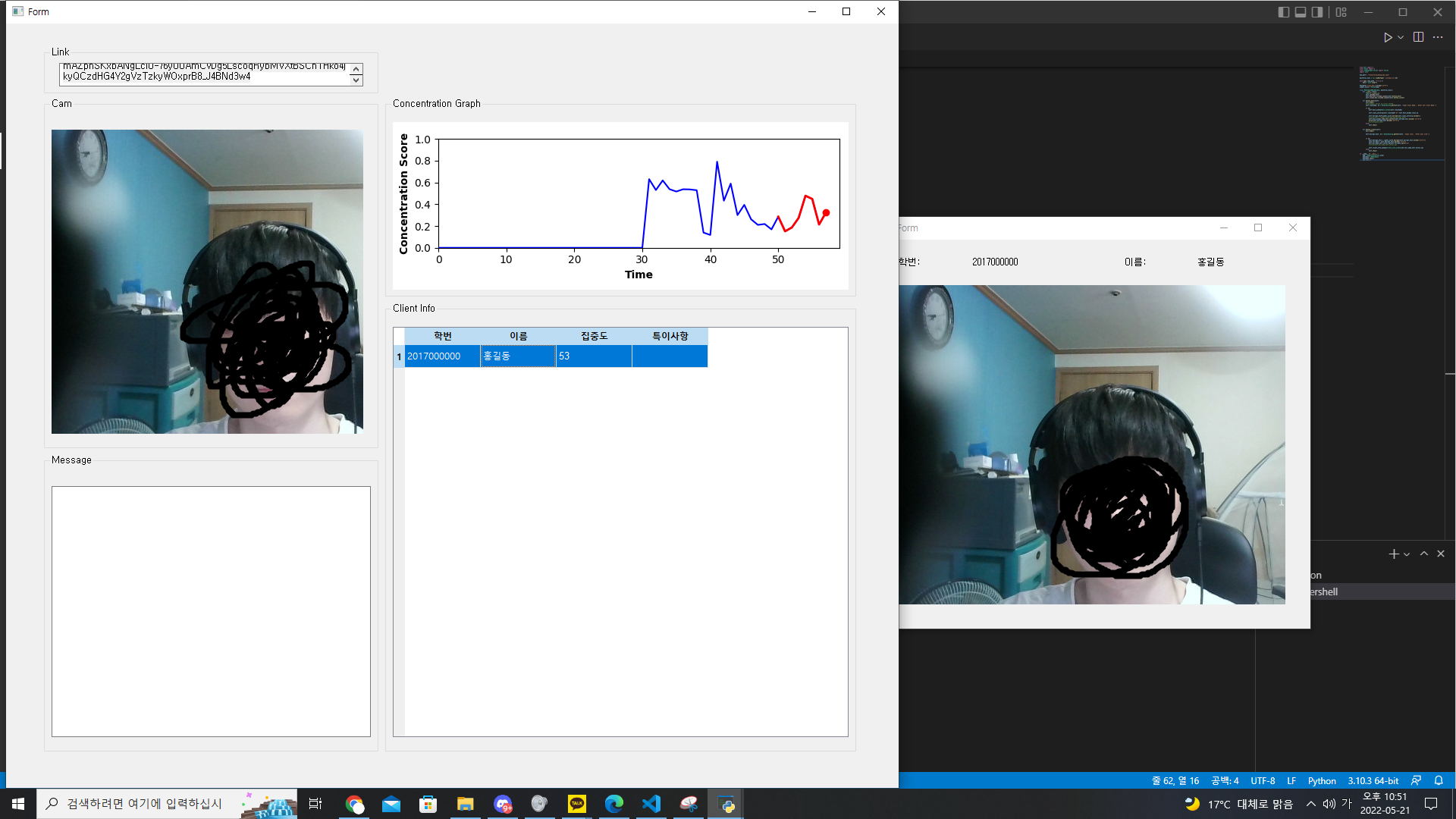
Task: Toggle the bottom panel layout icon
Action: click(1300, 12)
